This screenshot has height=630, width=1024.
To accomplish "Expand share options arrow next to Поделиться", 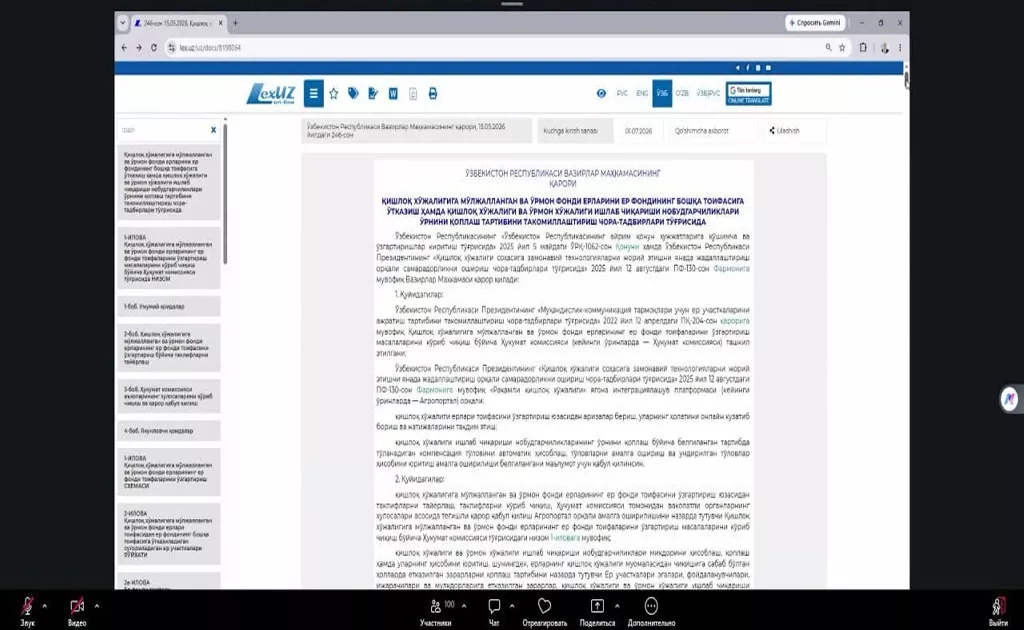I will (x=617, y=606).
